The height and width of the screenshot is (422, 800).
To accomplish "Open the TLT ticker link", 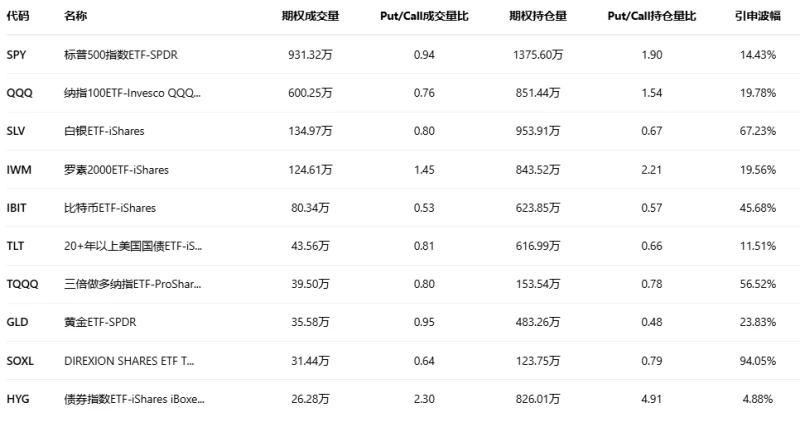I will pos(15,246).
